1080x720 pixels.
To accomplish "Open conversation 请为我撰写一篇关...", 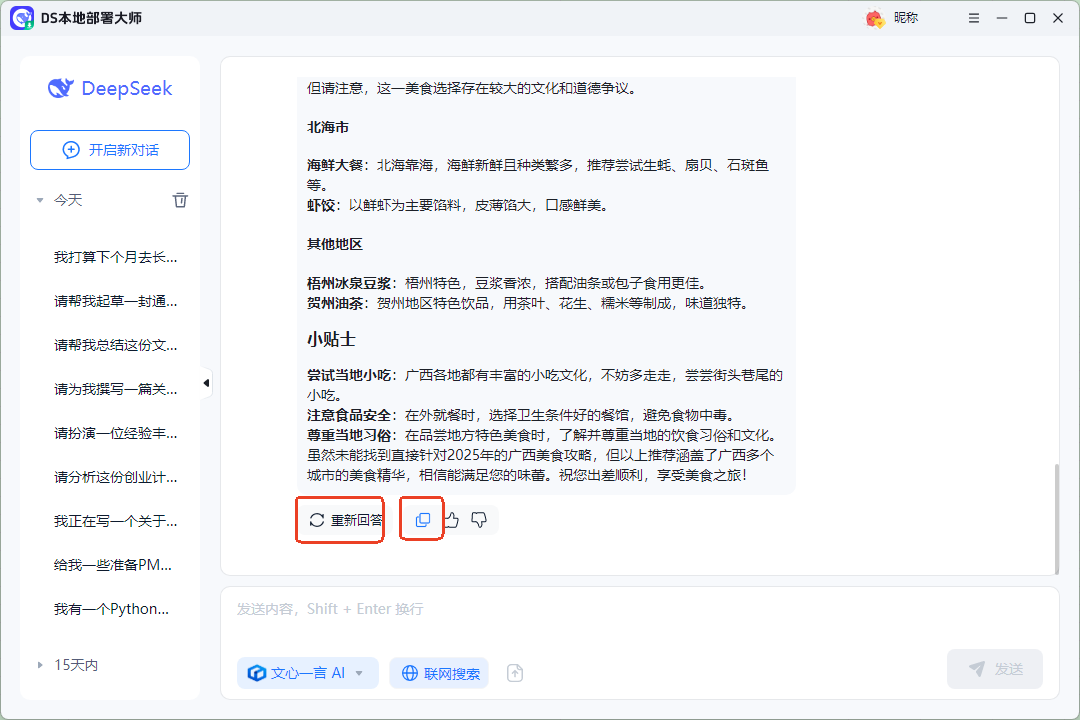I will pos(116,389).
